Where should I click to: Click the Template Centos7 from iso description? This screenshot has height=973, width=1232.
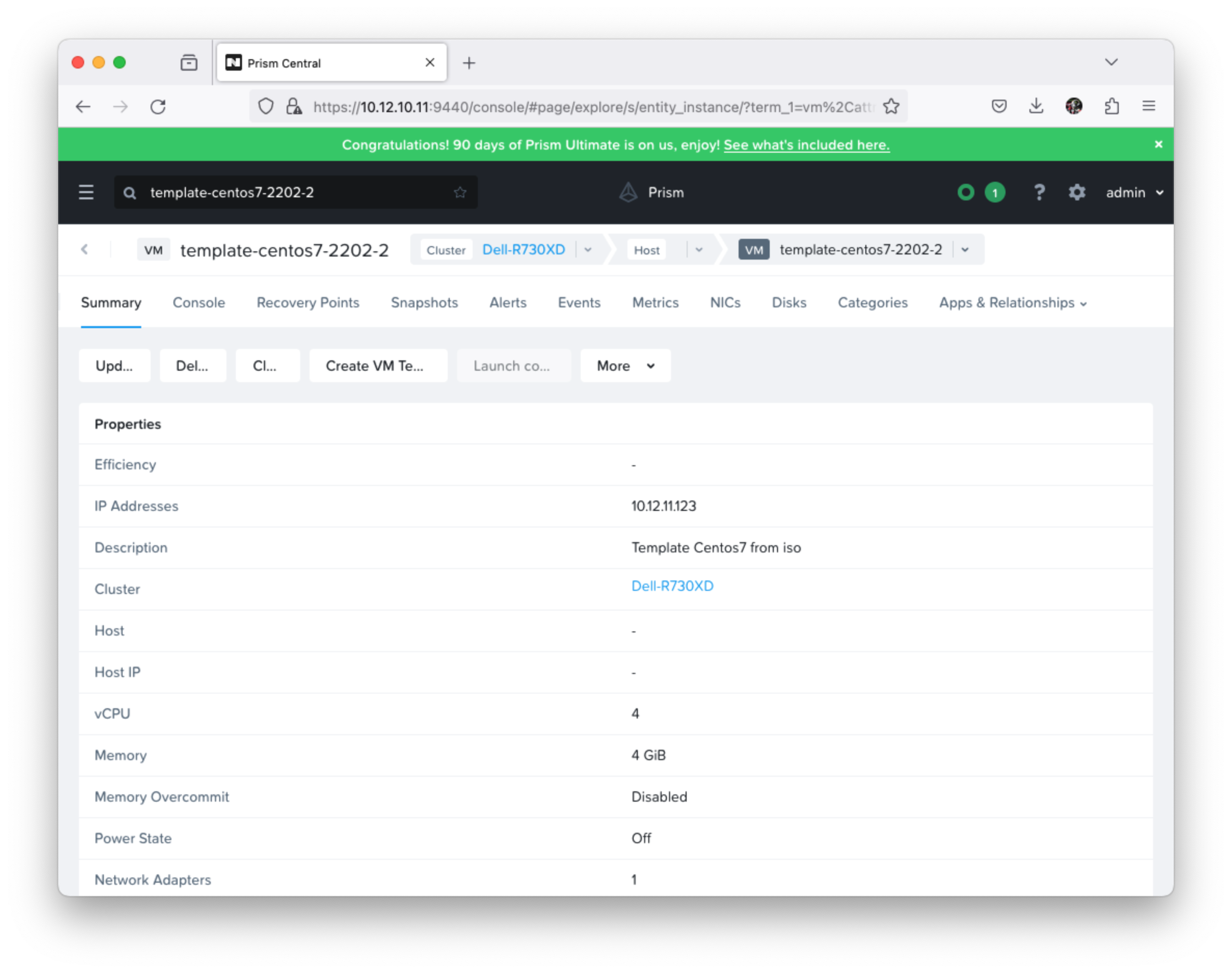(x=716, y=548)
